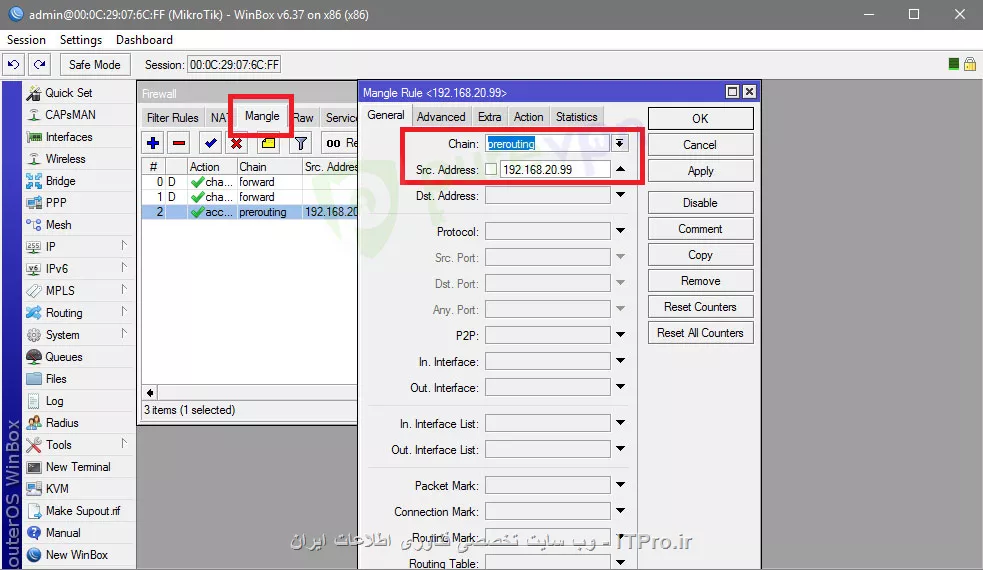Open the Dashboard menu
This screenshot has height=570, width=983.
coord(144,40)
